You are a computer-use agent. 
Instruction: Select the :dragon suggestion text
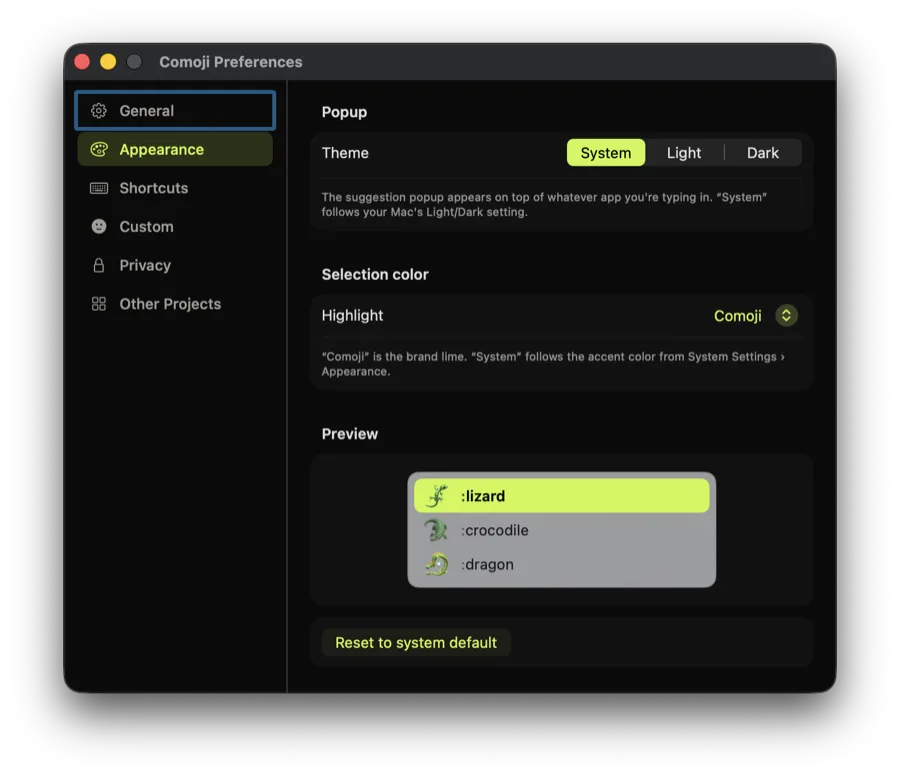click(487, 565)
